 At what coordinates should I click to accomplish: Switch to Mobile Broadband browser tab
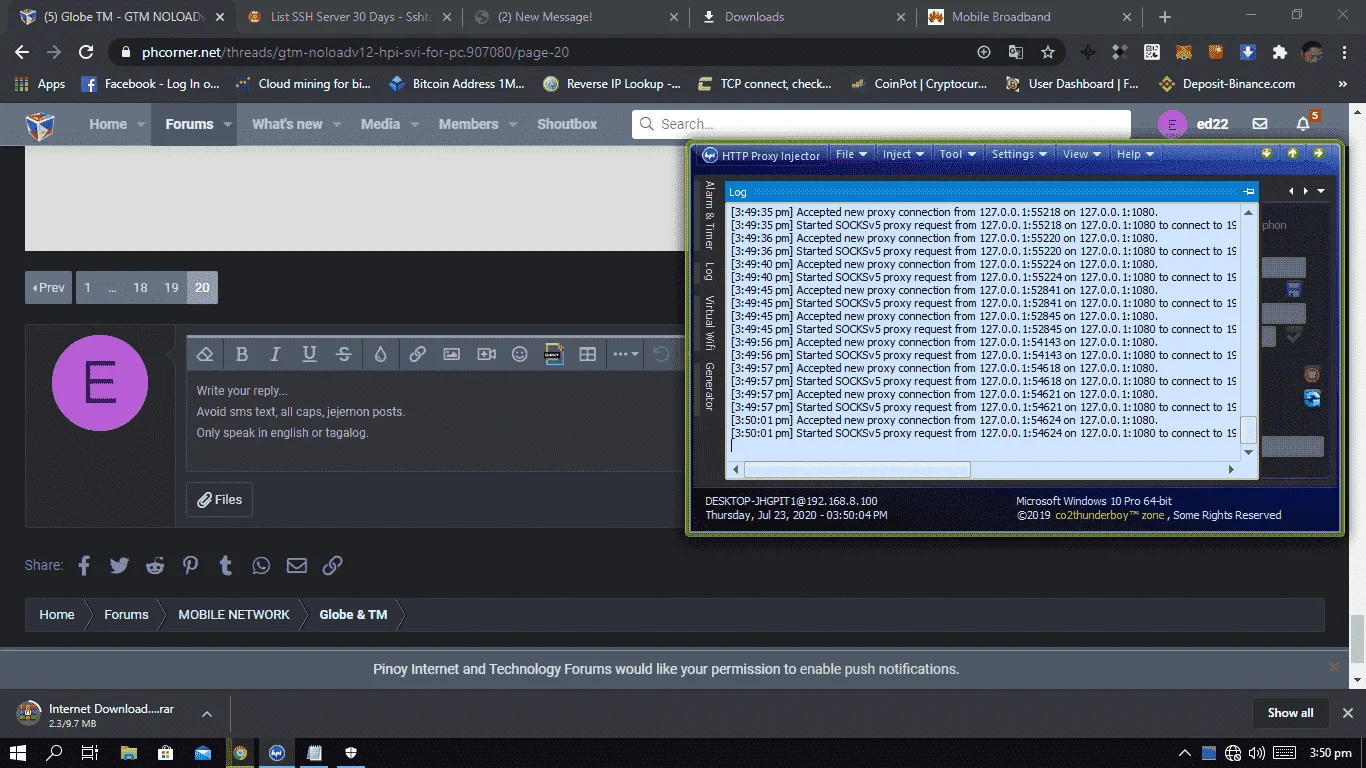point(1028,17)
